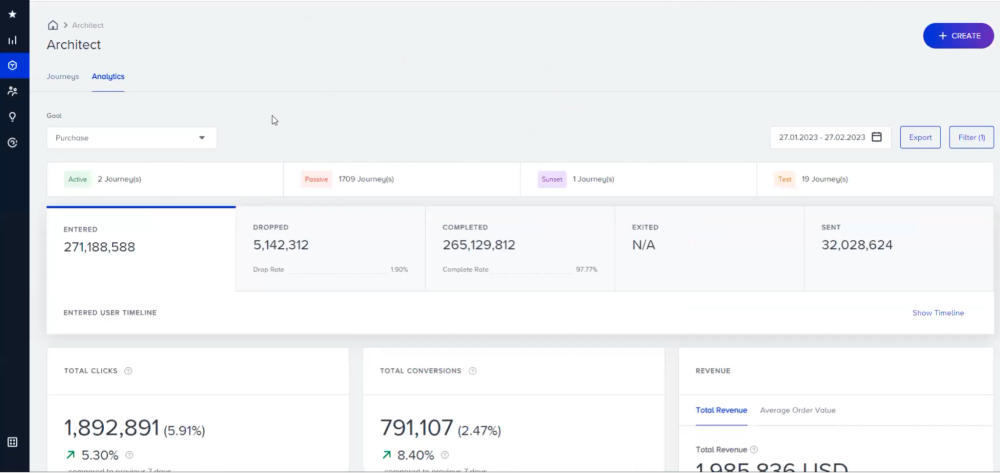Open the star favorites sidebar icon

pos(12,14)
